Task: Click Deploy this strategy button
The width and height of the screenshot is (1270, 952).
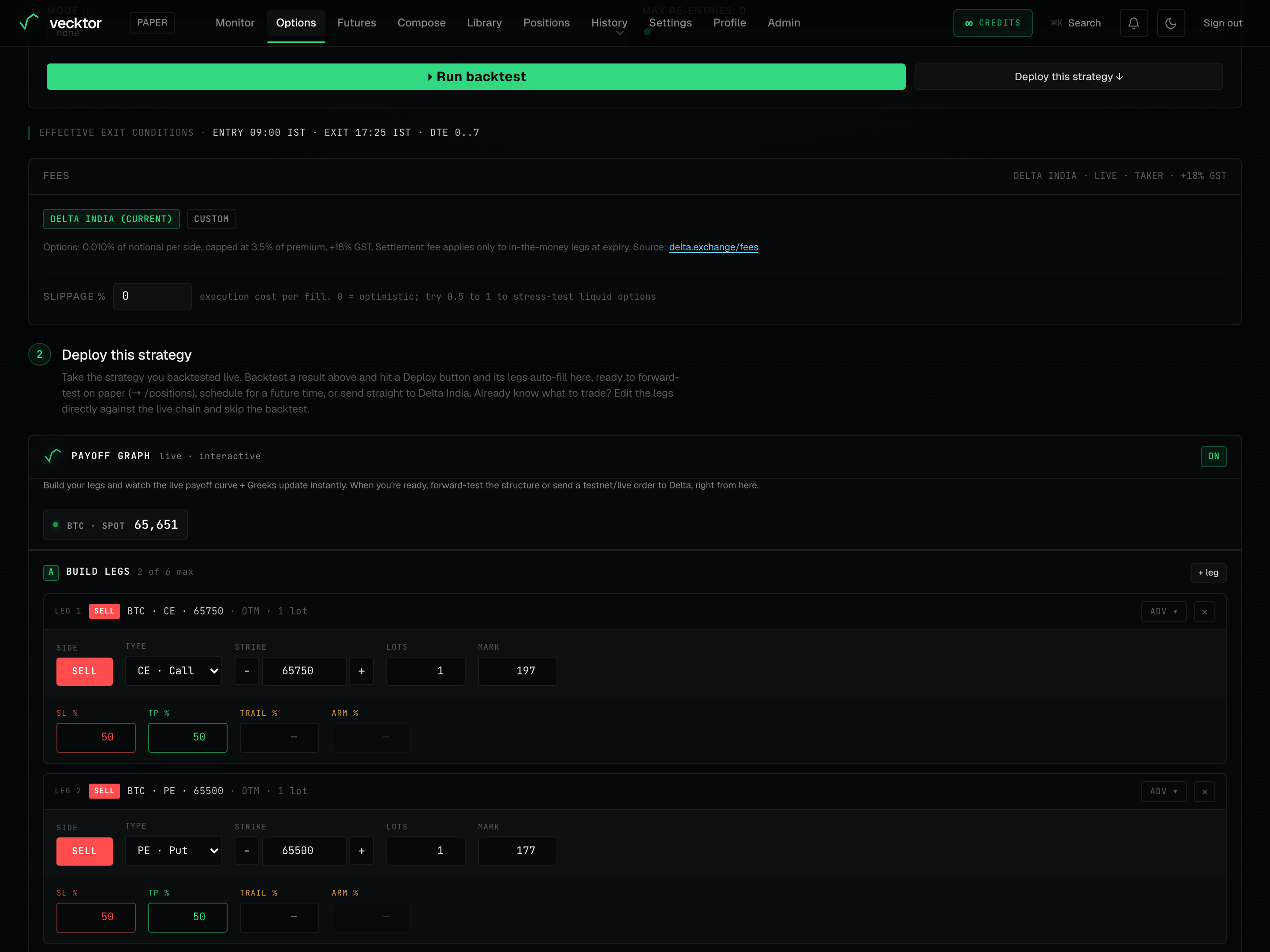Action: (1068, 77)
